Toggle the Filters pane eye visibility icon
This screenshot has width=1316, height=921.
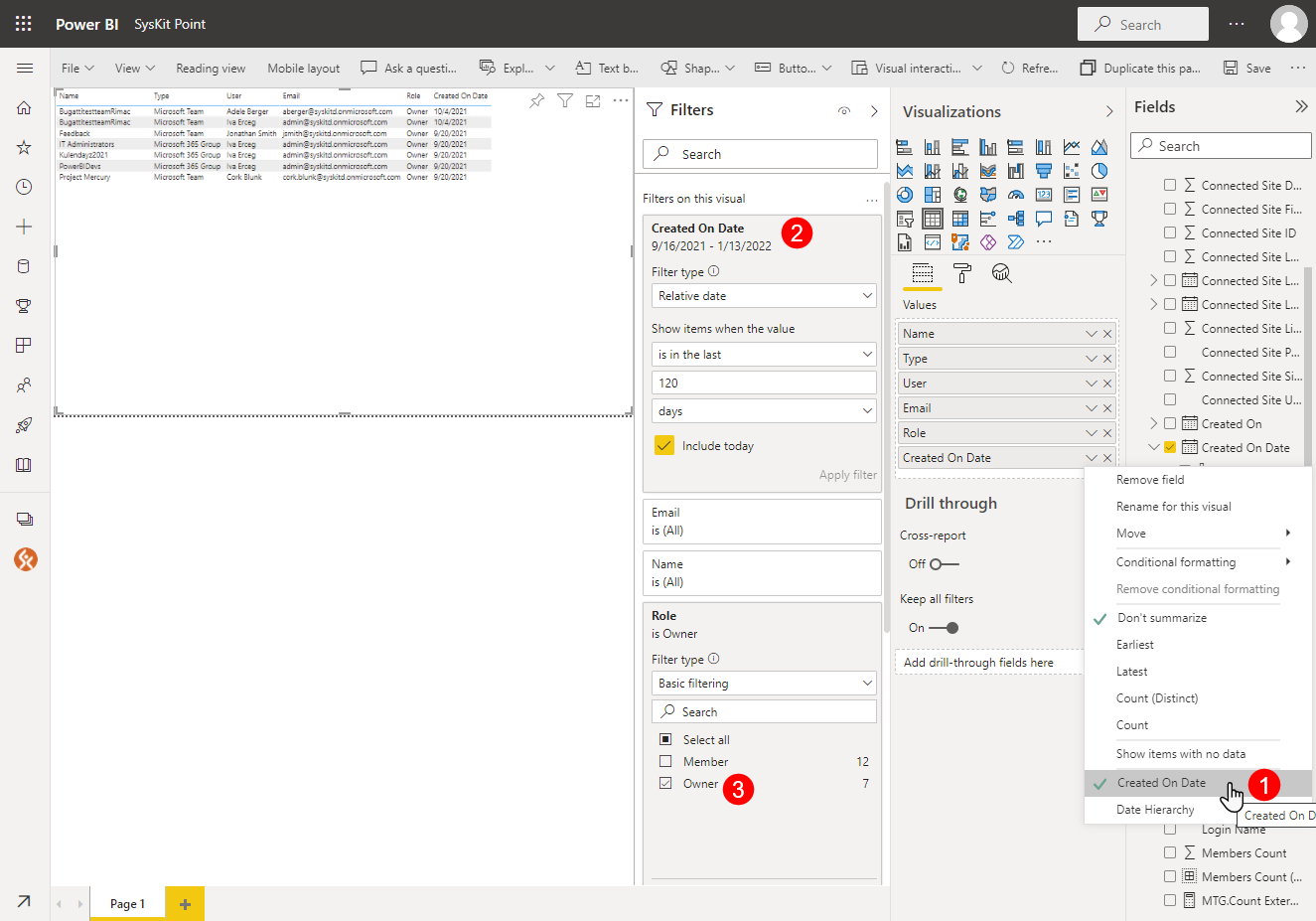(844, 111)
